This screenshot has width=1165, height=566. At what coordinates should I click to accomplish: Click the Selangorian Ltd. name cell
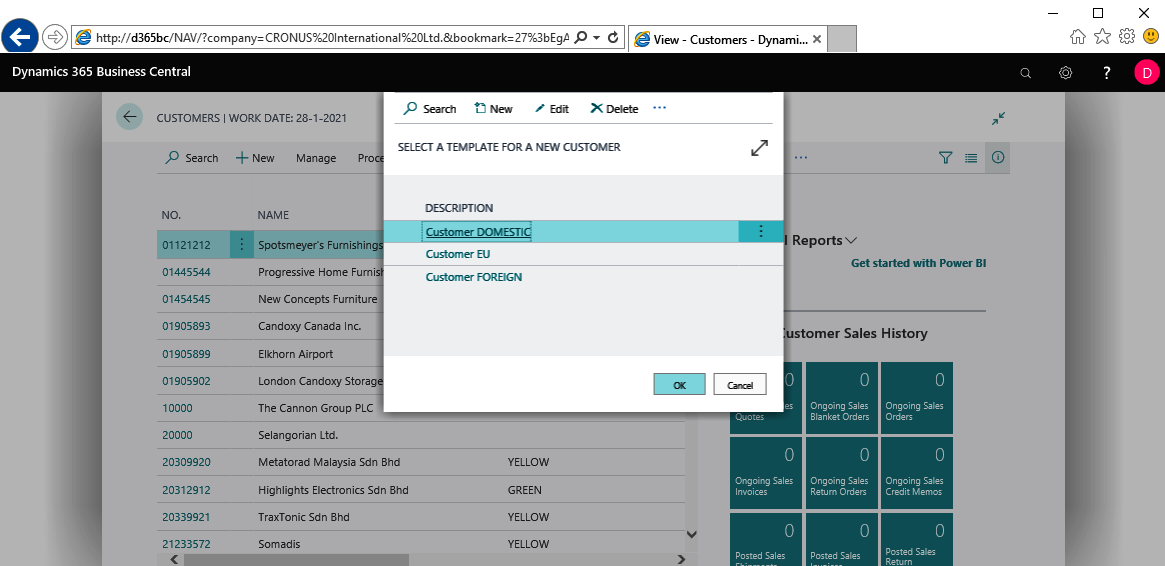tap(298, 435)
